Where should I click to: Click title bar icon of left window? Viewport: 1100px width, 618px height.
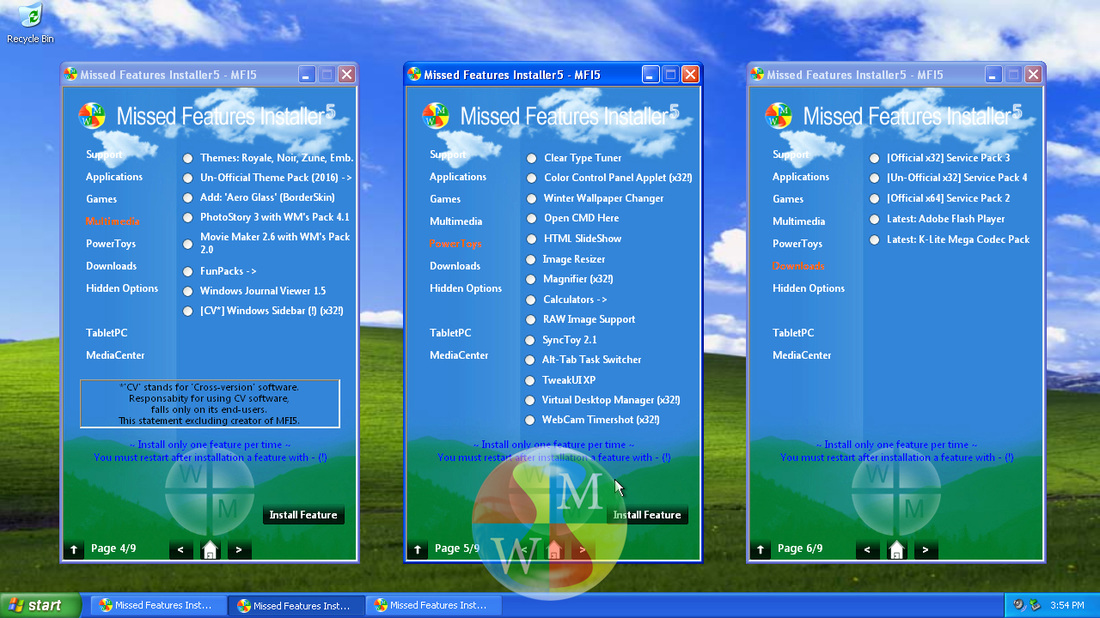click(70, 74)
